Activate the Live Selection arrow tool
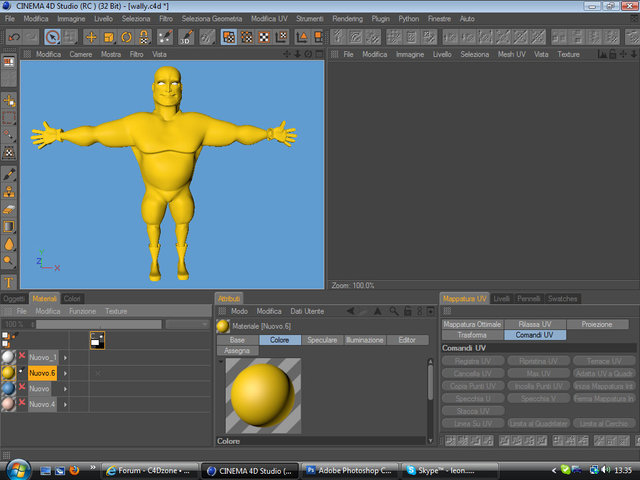640x480 pixels. 53,37
